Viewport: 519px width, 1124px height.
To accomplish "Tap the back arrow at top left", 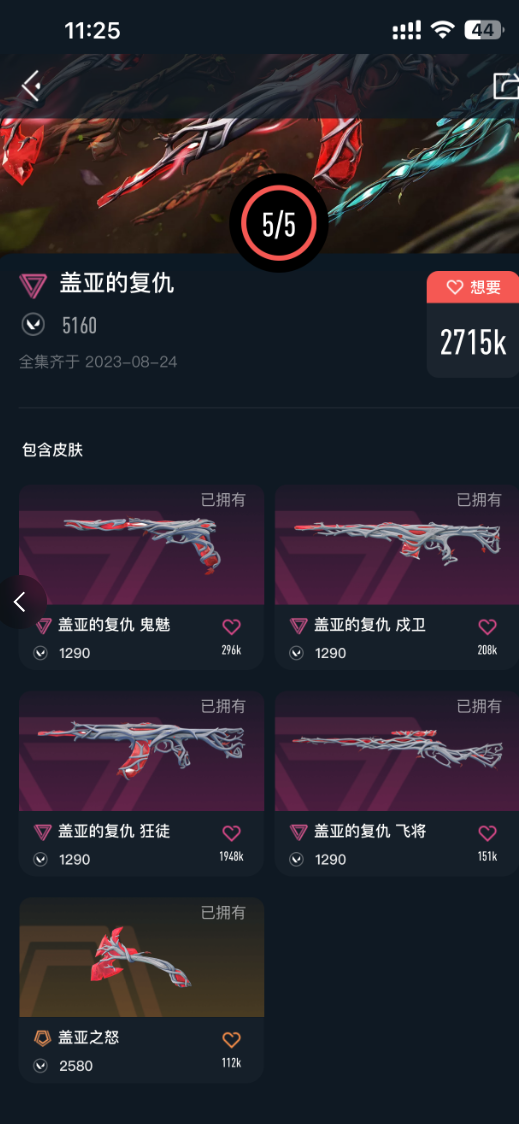I will click(30, 86).
